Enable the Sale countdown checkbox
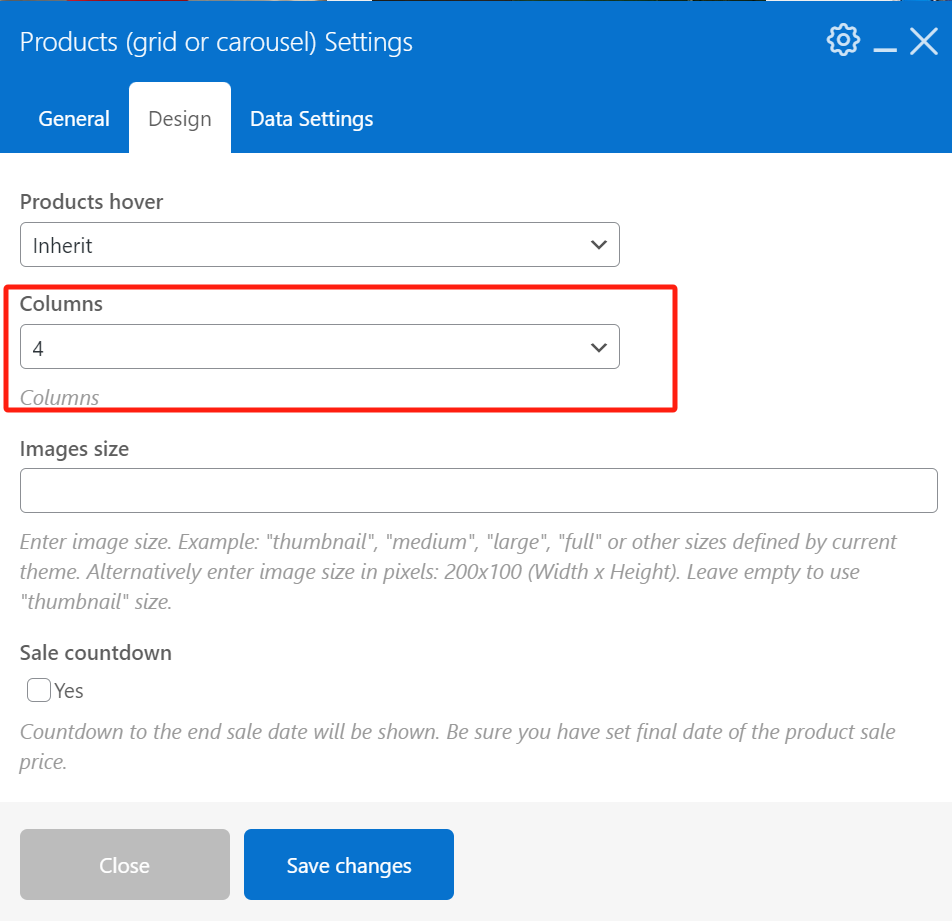 click(x=39, y=690)
